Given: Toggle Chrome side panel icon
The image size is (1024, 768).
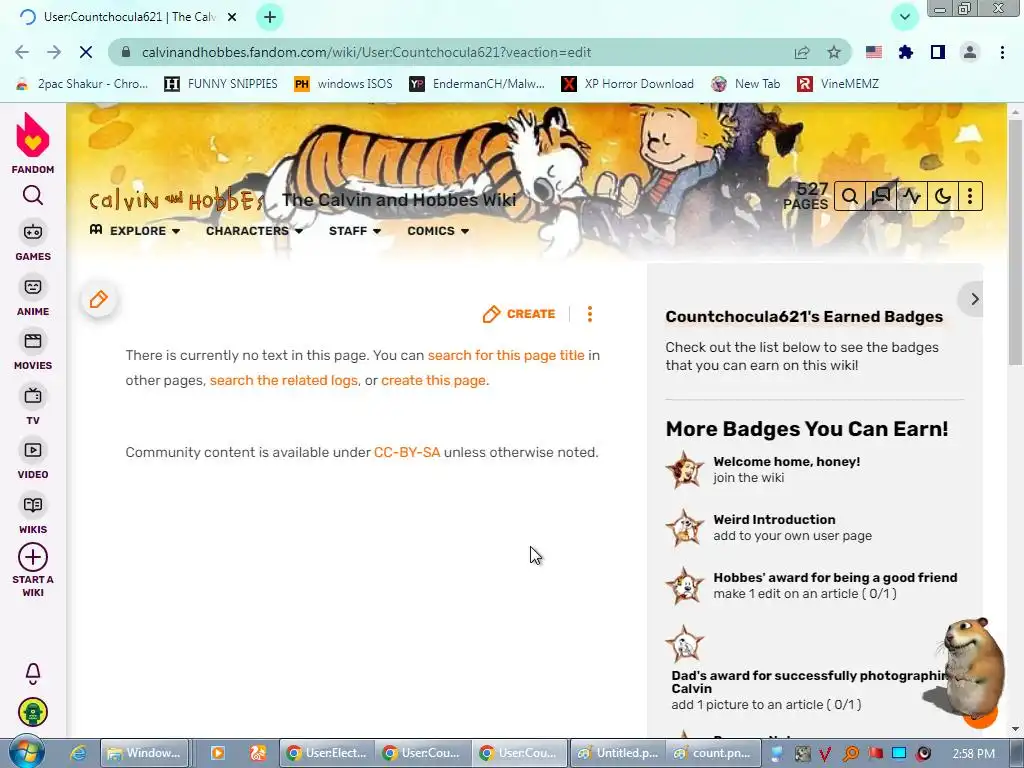Looking at the screenshot, I should pos(938,52).
